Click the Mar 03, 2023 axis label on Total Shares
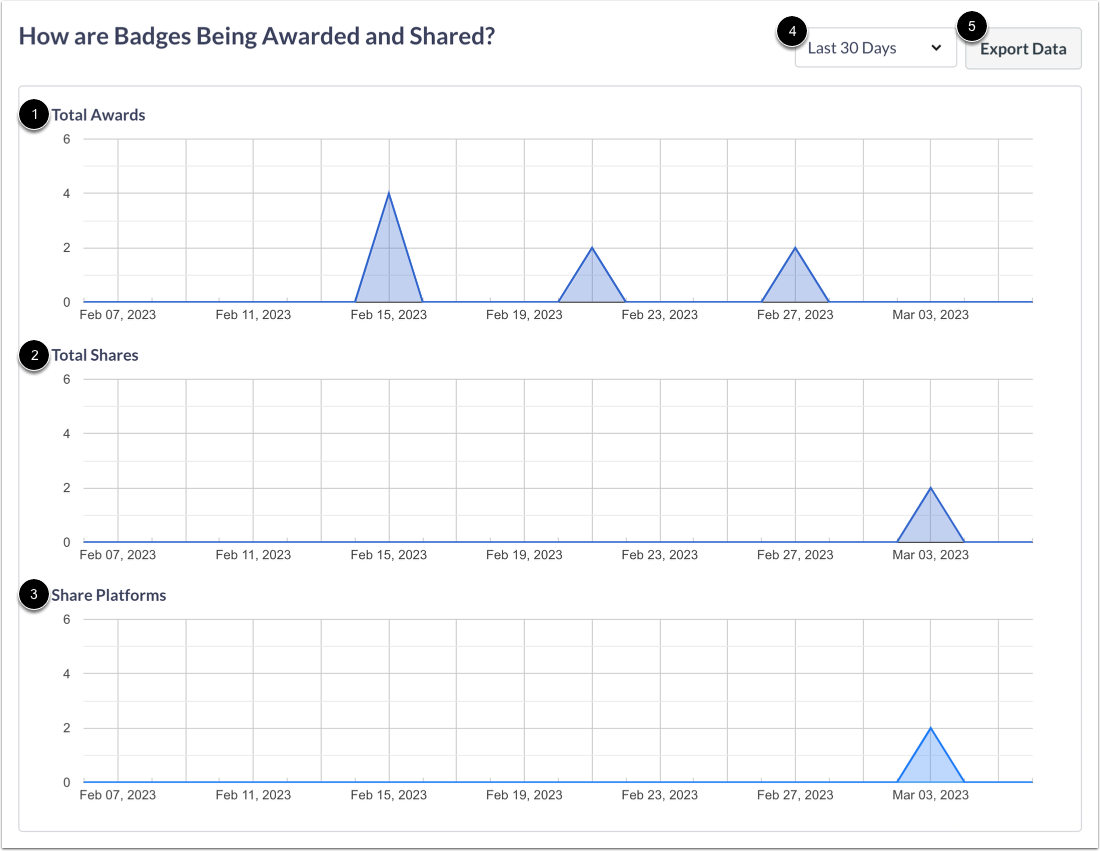The height and width of the screenshot is (851, 1100). coord(930,554)
